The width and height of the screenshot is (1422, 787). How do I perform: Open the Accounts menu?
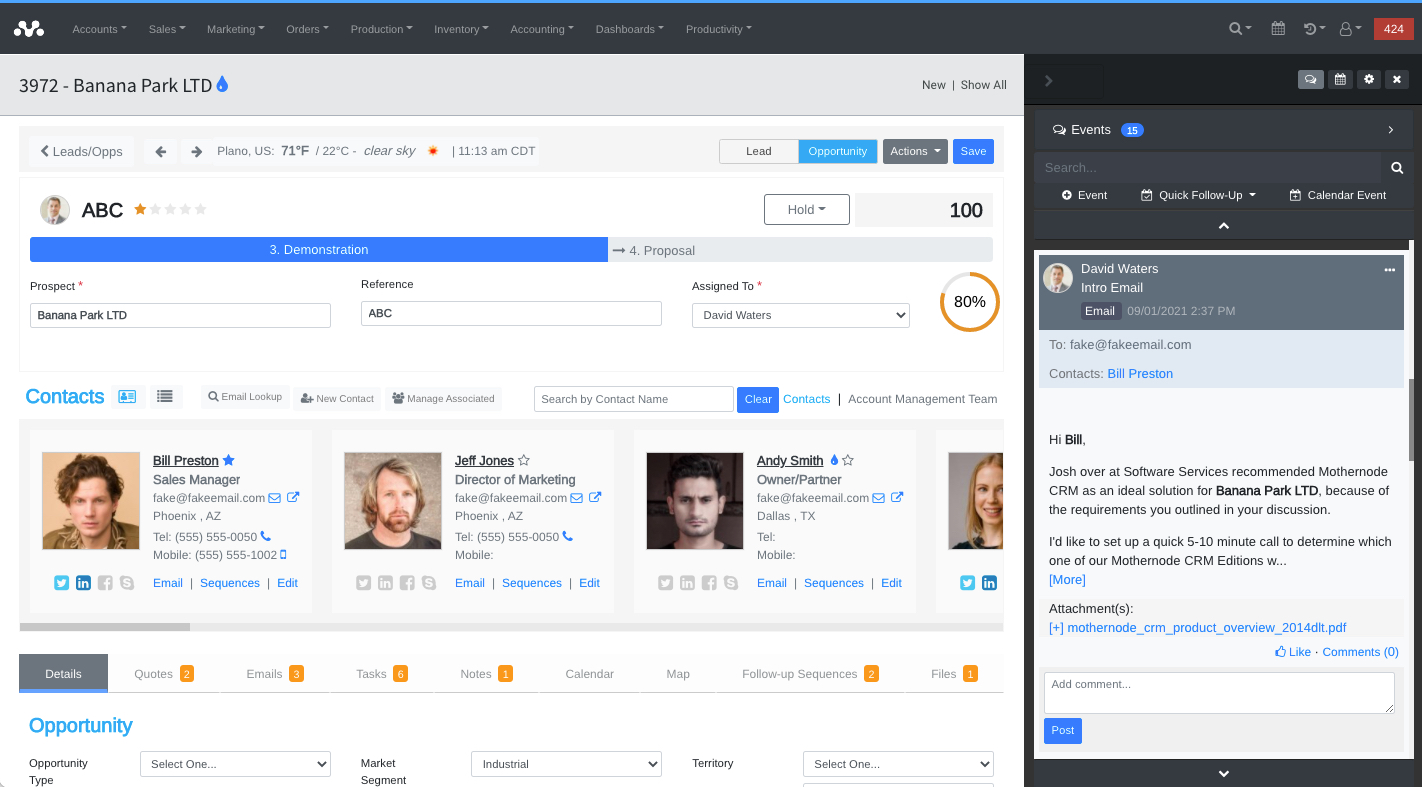tap(99, 29)
